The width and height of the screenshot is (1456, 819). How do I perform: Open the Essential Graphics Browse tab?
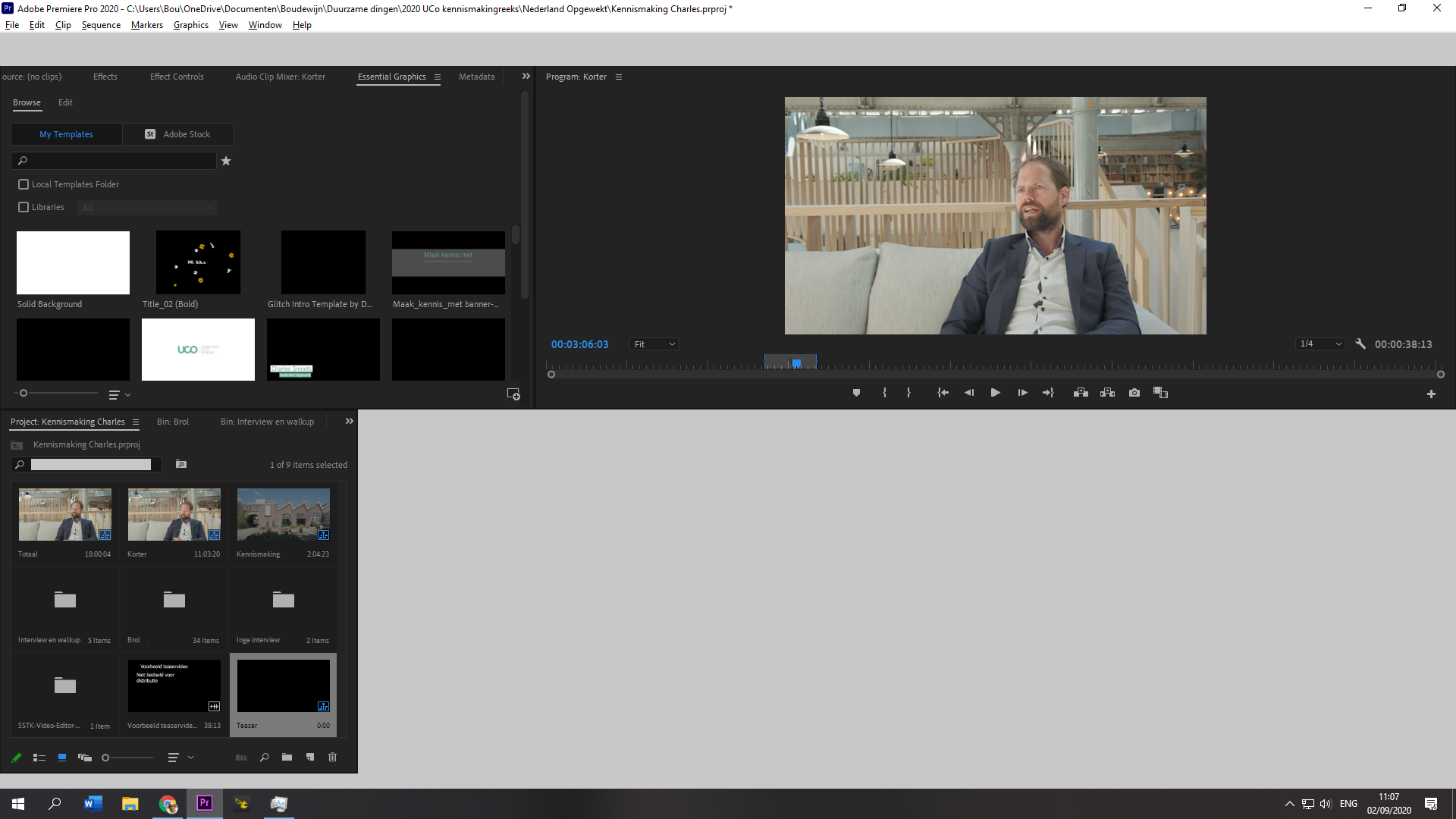click(x=26, y=102)
